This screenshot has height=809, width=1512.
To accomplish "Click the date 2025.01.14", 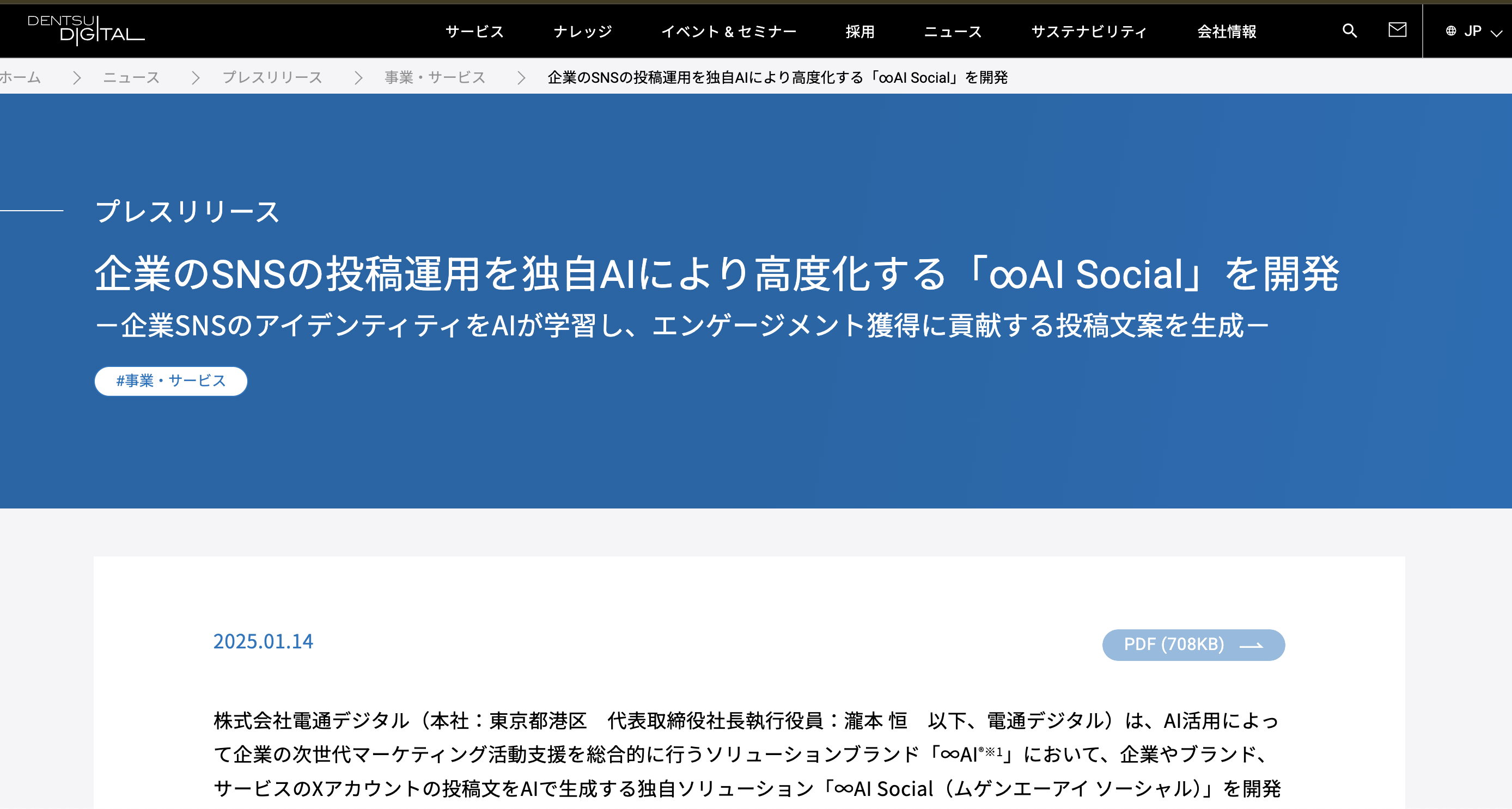I will coord(263,641).
